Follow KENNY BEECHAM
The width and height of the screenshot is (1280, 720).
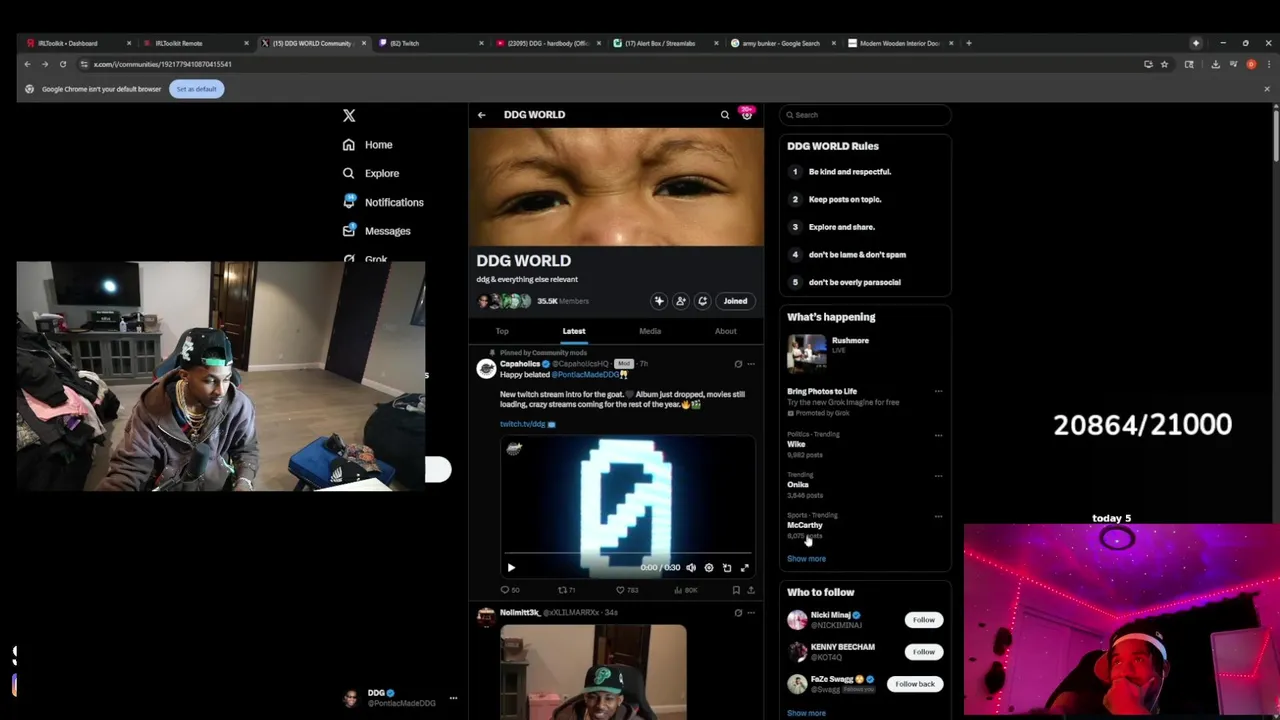click(923, 652)
